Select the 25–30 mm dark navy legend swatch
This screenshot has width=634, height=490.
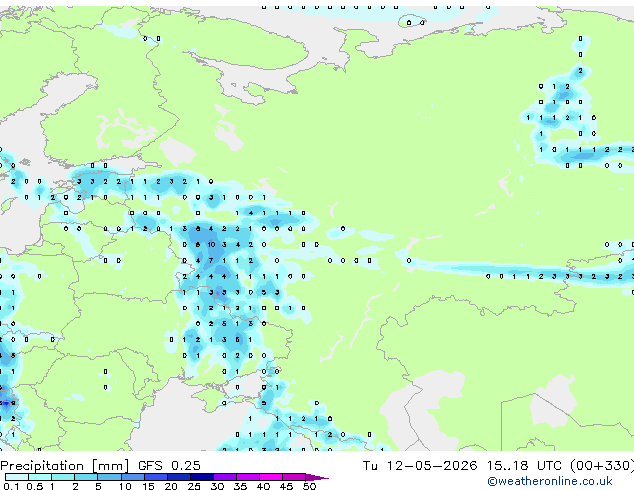click(x=202, y=477)
